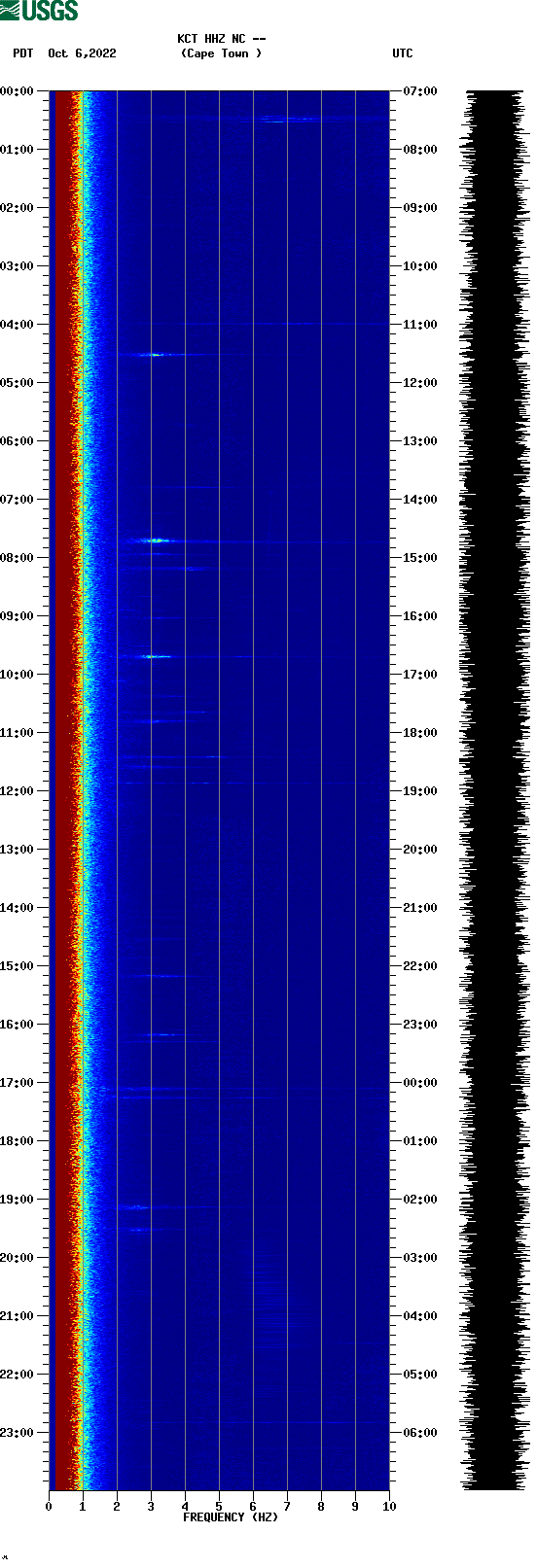Click the 'PDT' timezone label

(x=23, y=53)
